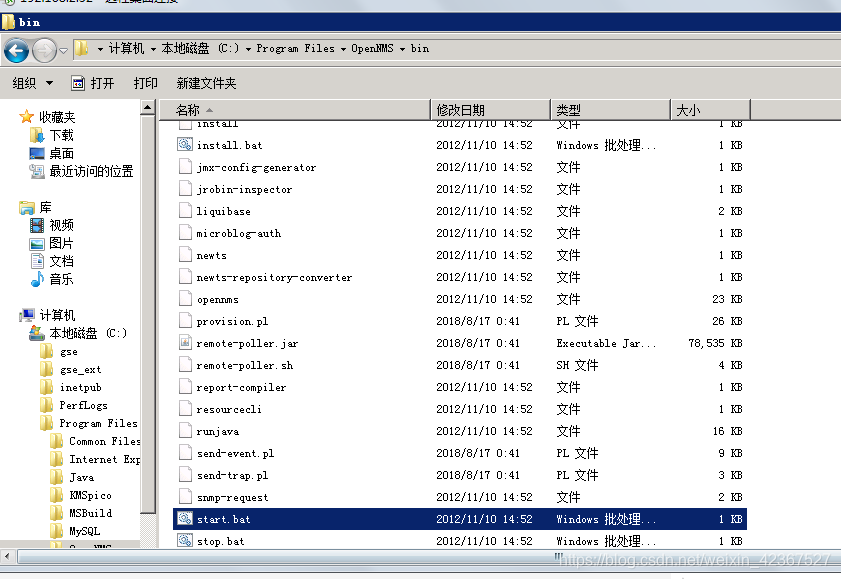Open 图片 pictures library
Image resolution: width=841 pixels, height=579 pixels.
(51, 243)
